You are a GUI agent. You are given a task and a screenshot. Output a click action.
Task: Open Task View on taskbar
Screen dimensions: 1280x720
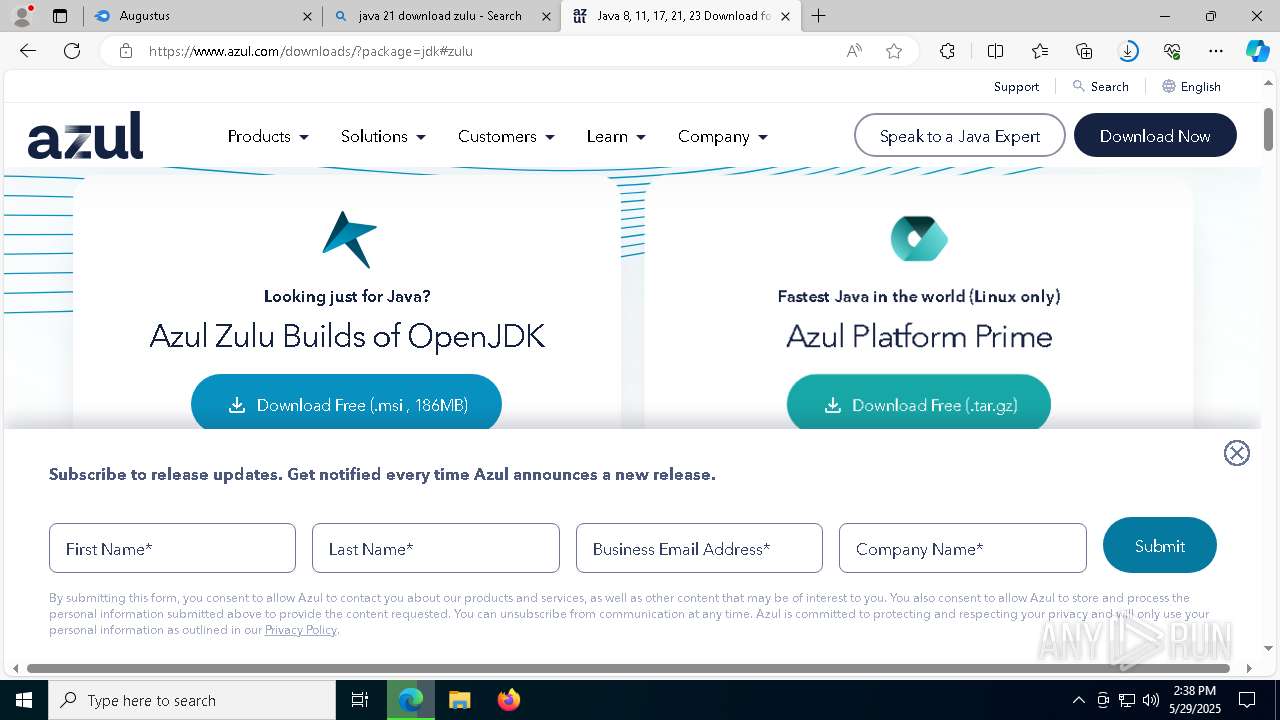(360, 700)
